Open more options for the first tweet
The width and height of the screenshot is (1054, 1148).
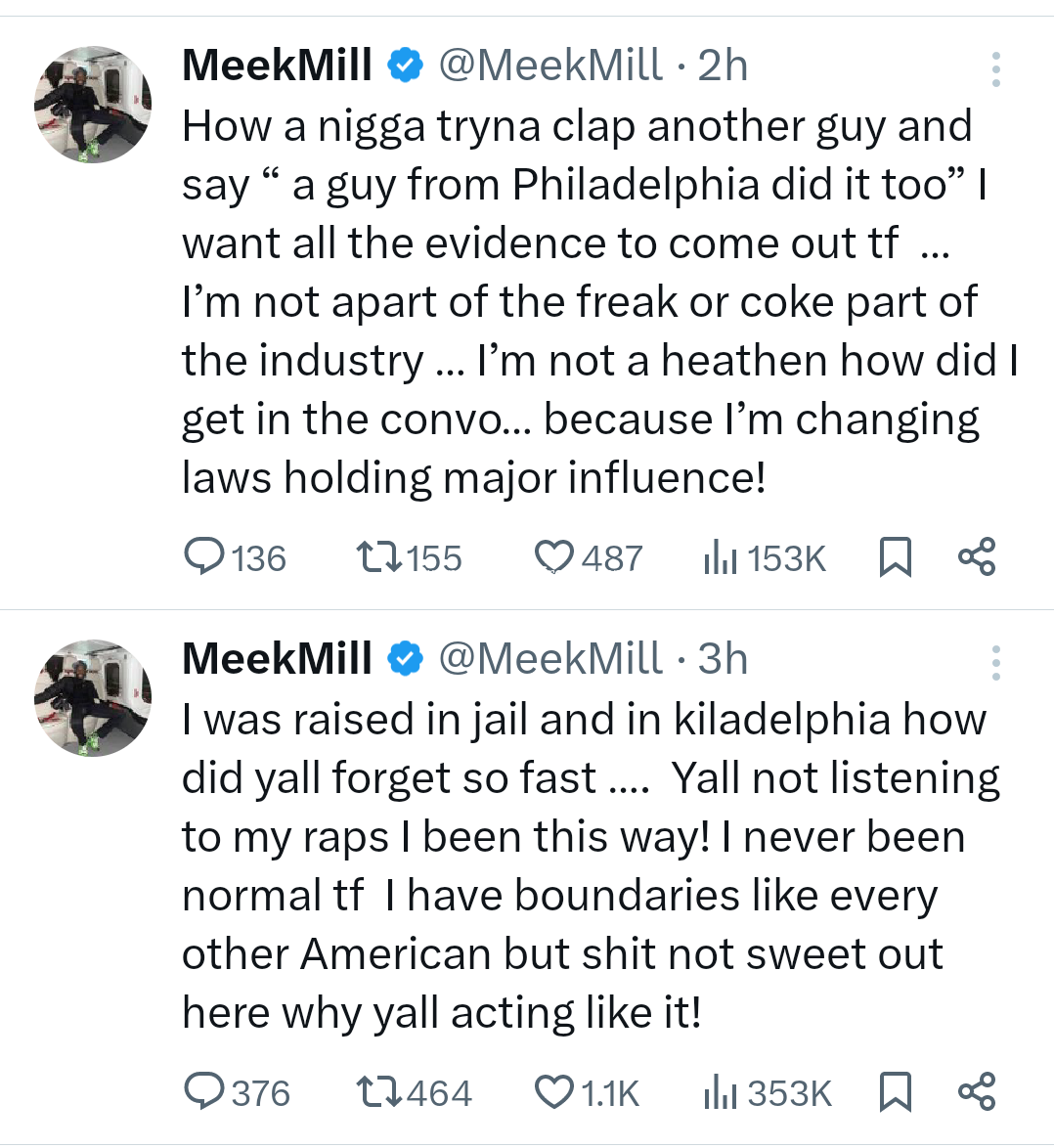995,70
